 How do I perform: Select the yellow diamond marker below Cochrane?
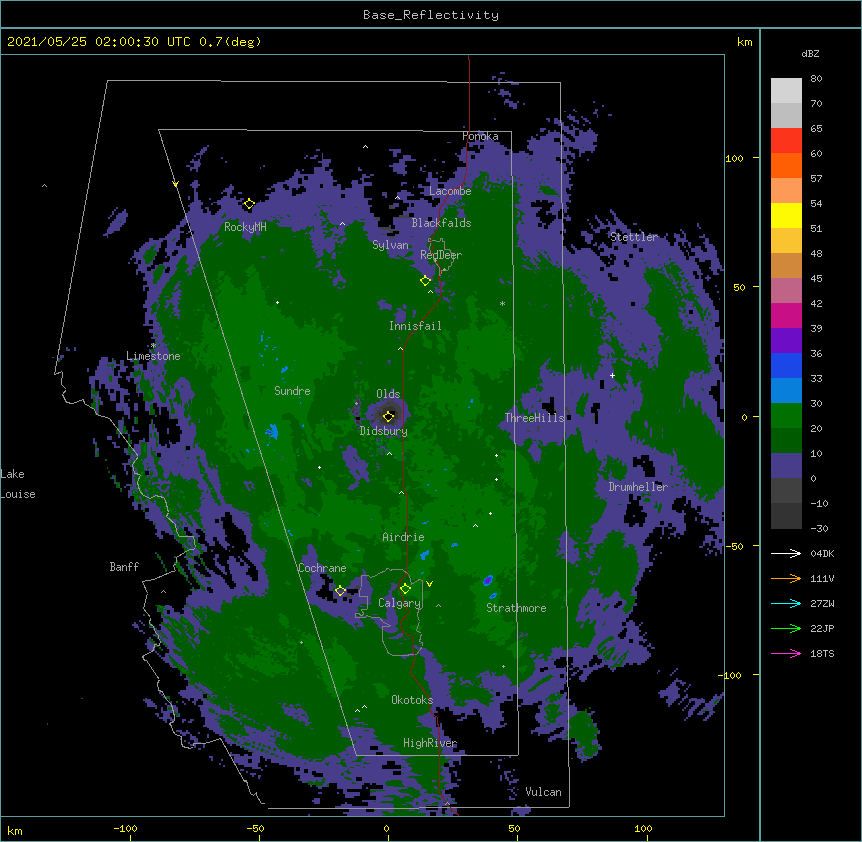[340, 591]
